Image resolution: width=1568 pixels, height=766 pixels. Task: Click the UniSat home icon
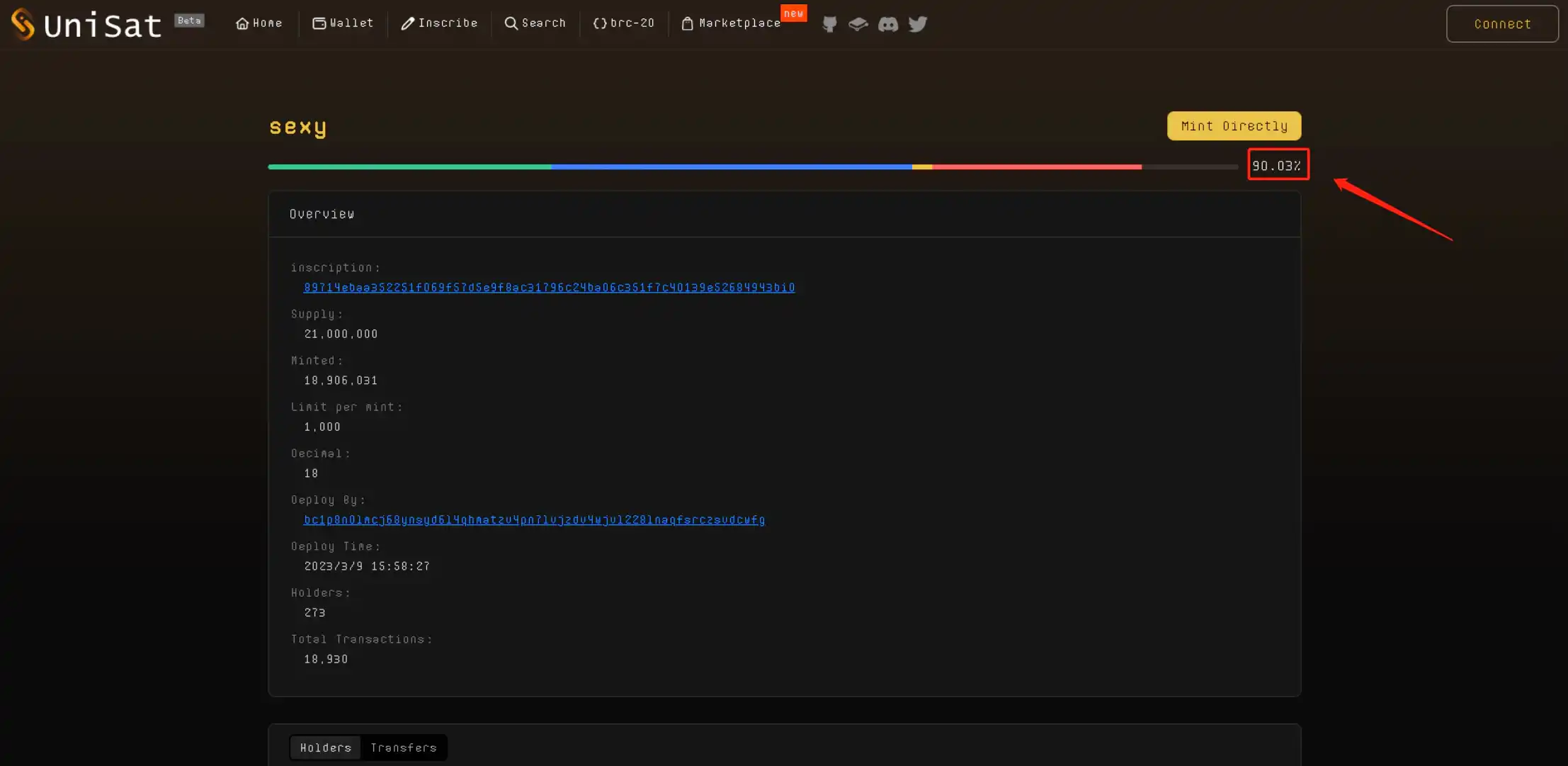click(x=241, y=22)
